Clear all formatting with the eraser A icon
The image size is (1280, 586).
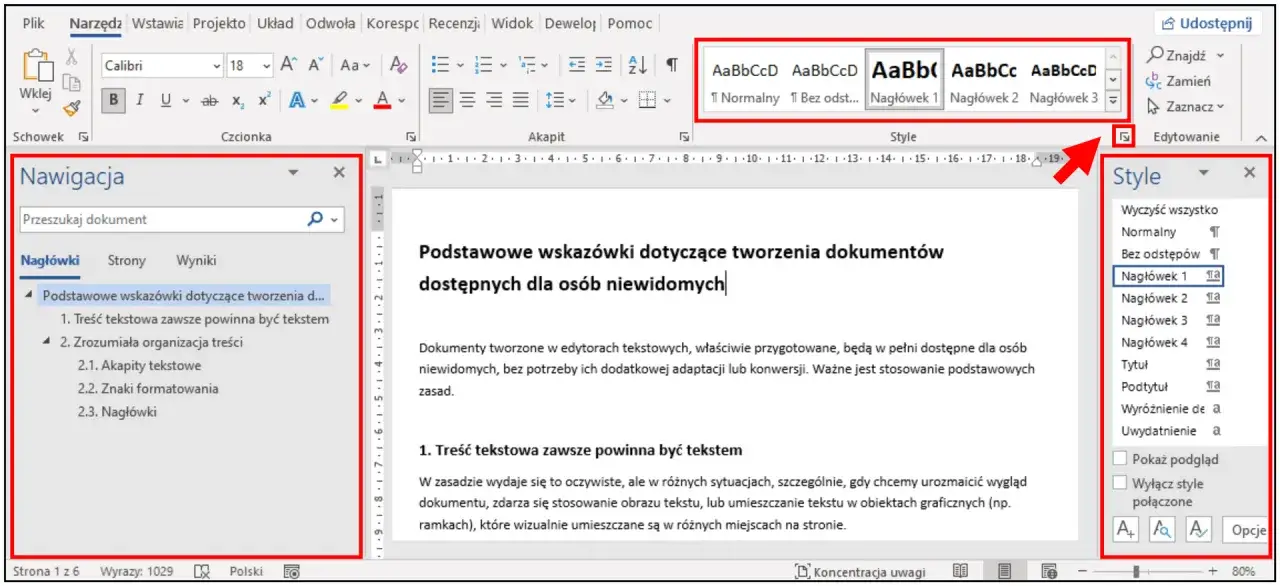(x=398, y=65)
